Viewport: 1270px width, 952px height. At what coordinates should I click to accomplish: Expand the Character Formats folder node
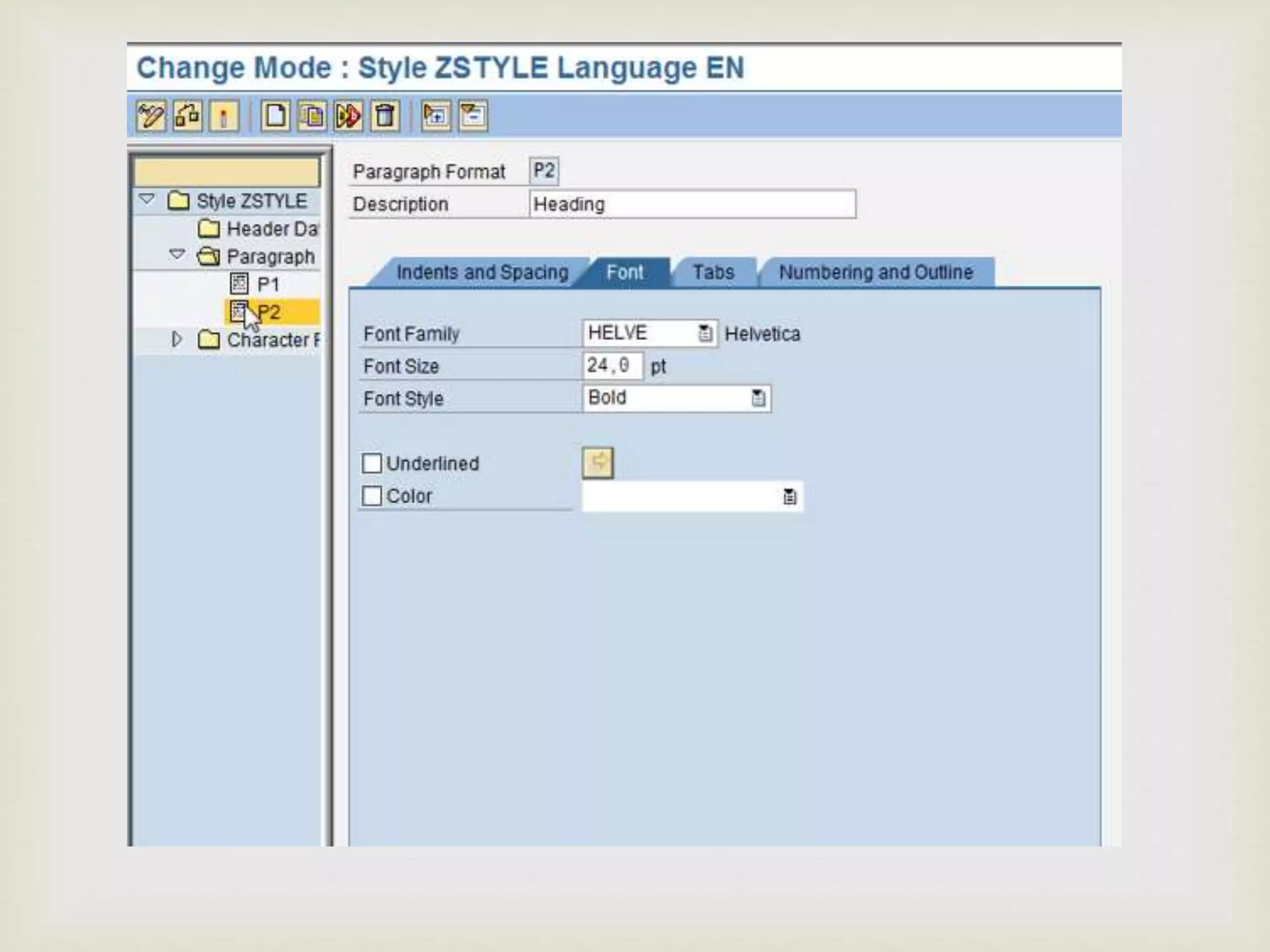177,339
